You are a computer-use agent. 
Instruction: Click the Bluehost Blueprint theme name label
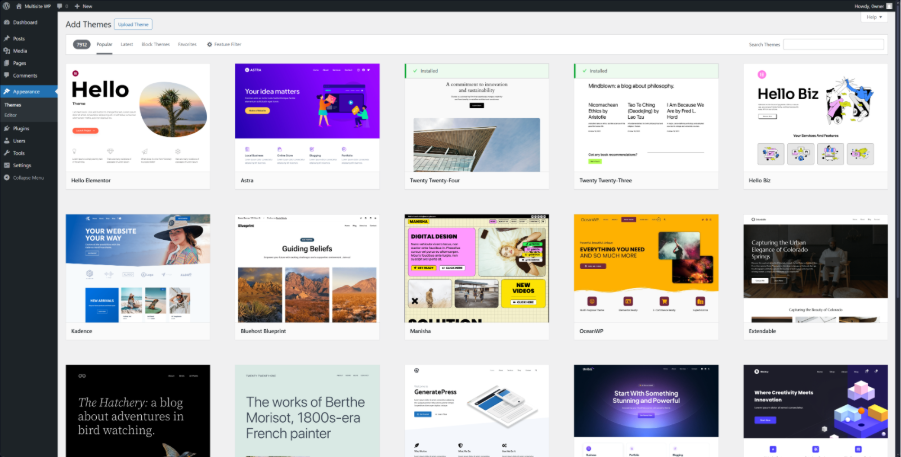[263, 331]
